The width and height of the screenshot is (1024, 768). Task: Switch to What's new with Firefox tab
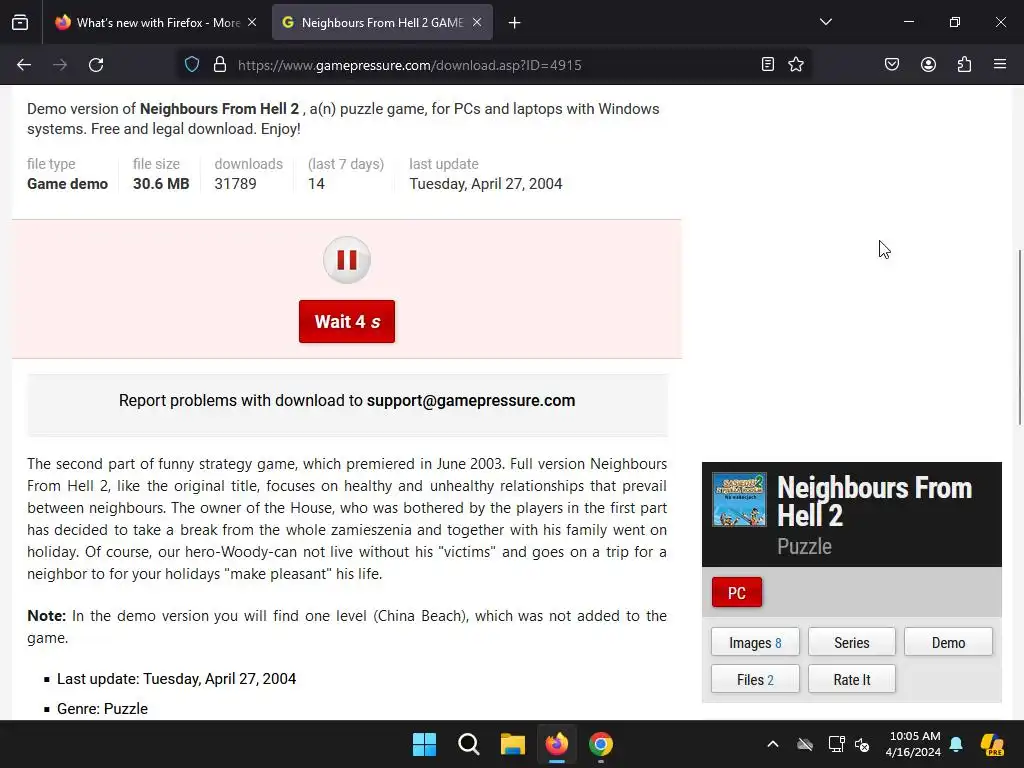click(157, 23)
